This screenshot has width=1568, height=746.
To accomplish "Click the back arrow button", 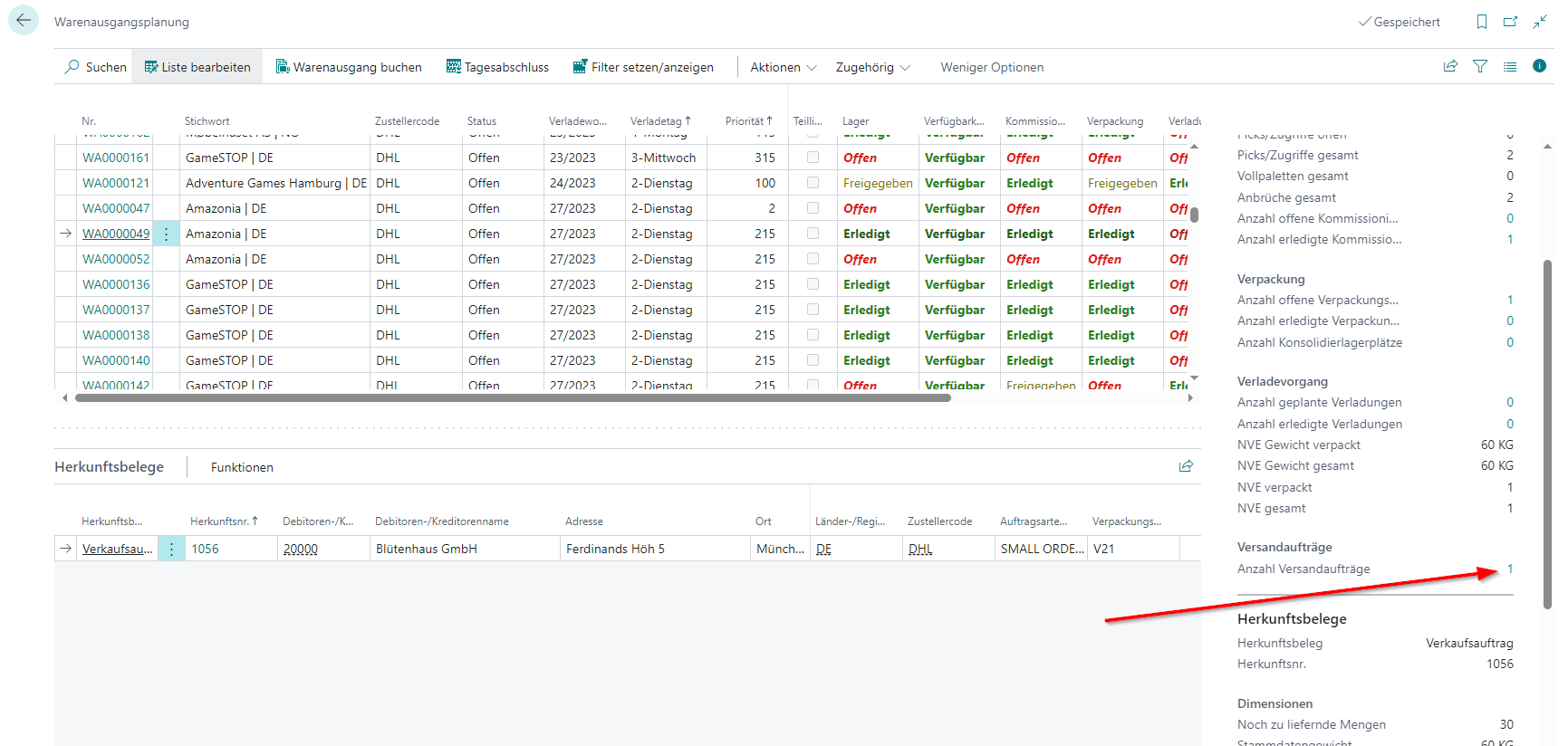I will coord(24,20).
